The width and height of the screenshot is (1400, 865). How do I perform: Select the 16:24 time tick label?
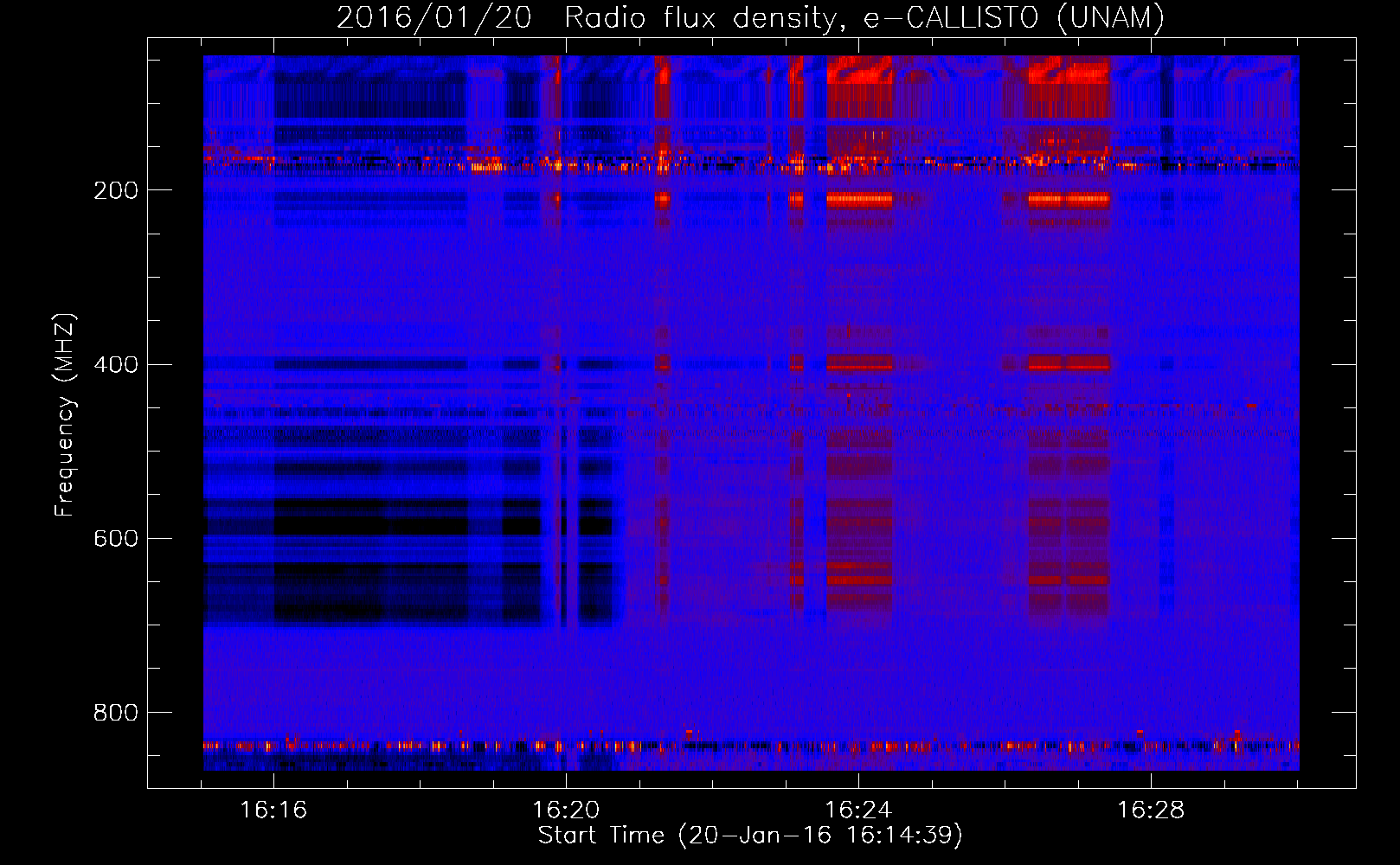[858, 811]
